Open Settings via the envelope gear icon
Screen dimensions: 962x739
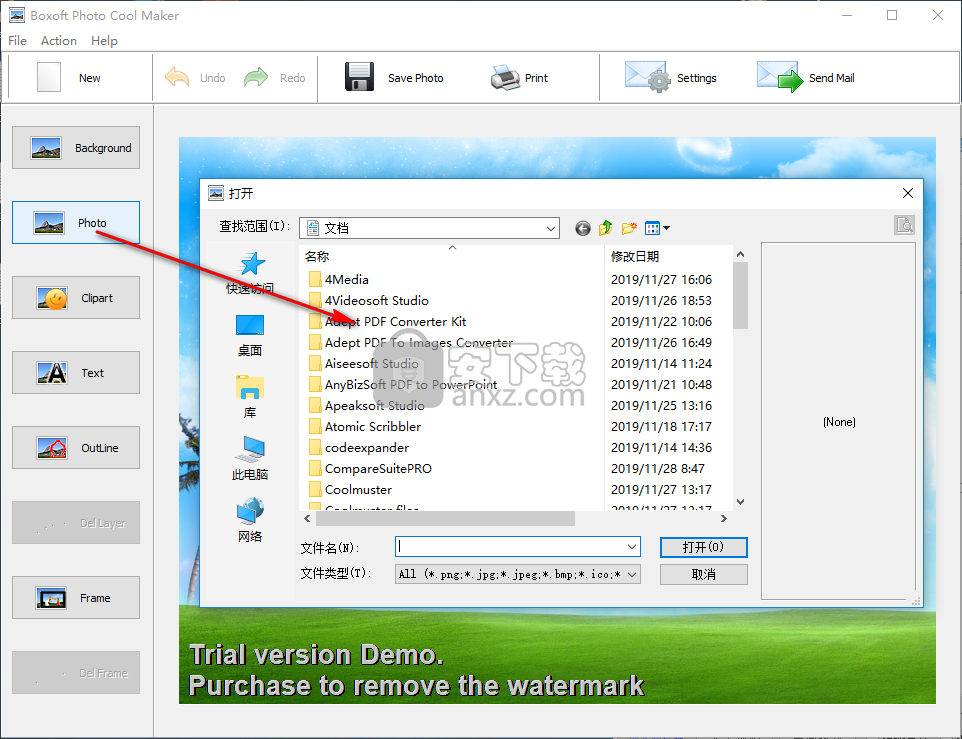647,77
